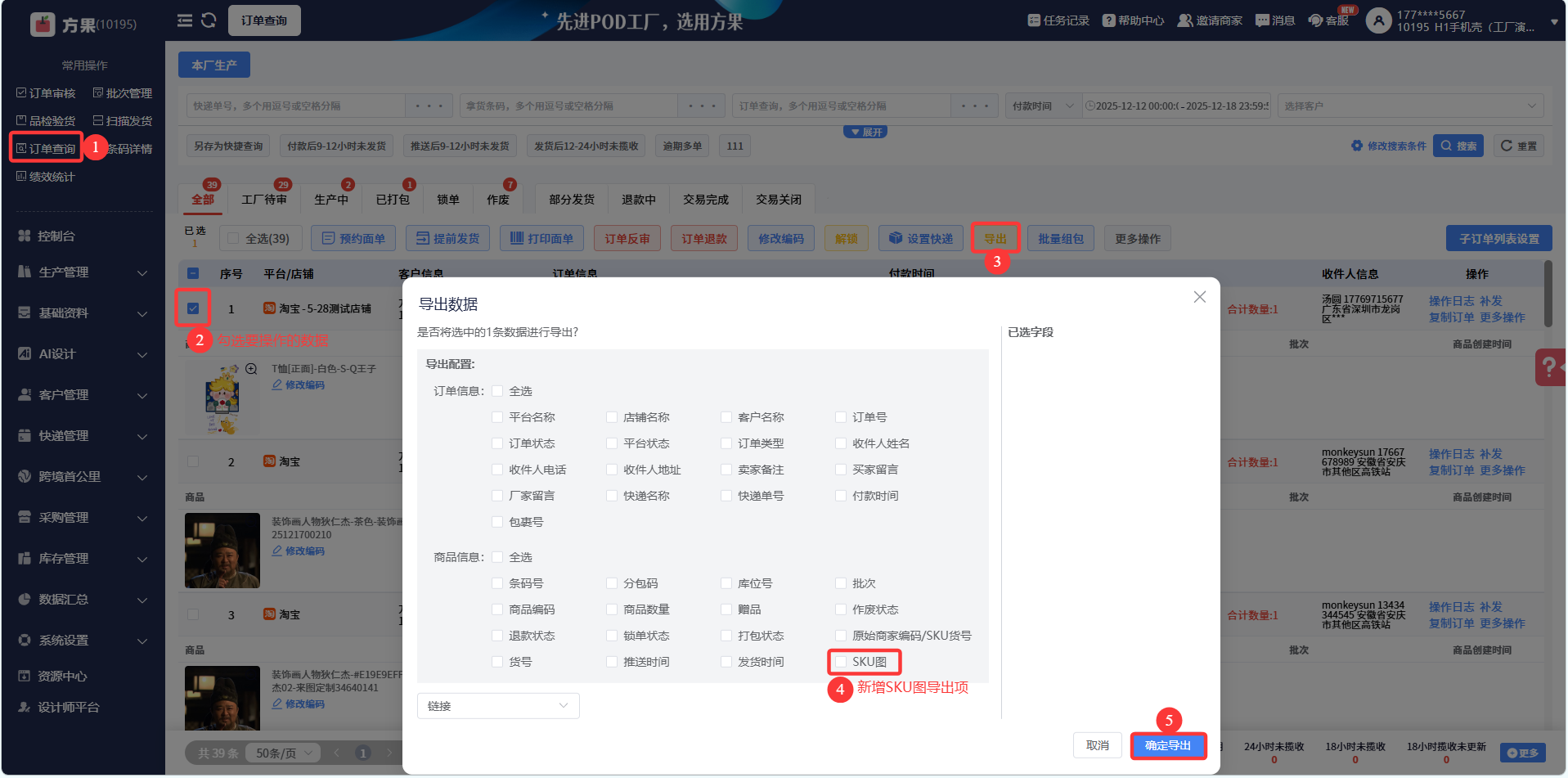Image resolution: width=1568 pixels, height=778 pixels.
Task: Open 订单查询 sidebar shortcut
Action: point(46,149)
